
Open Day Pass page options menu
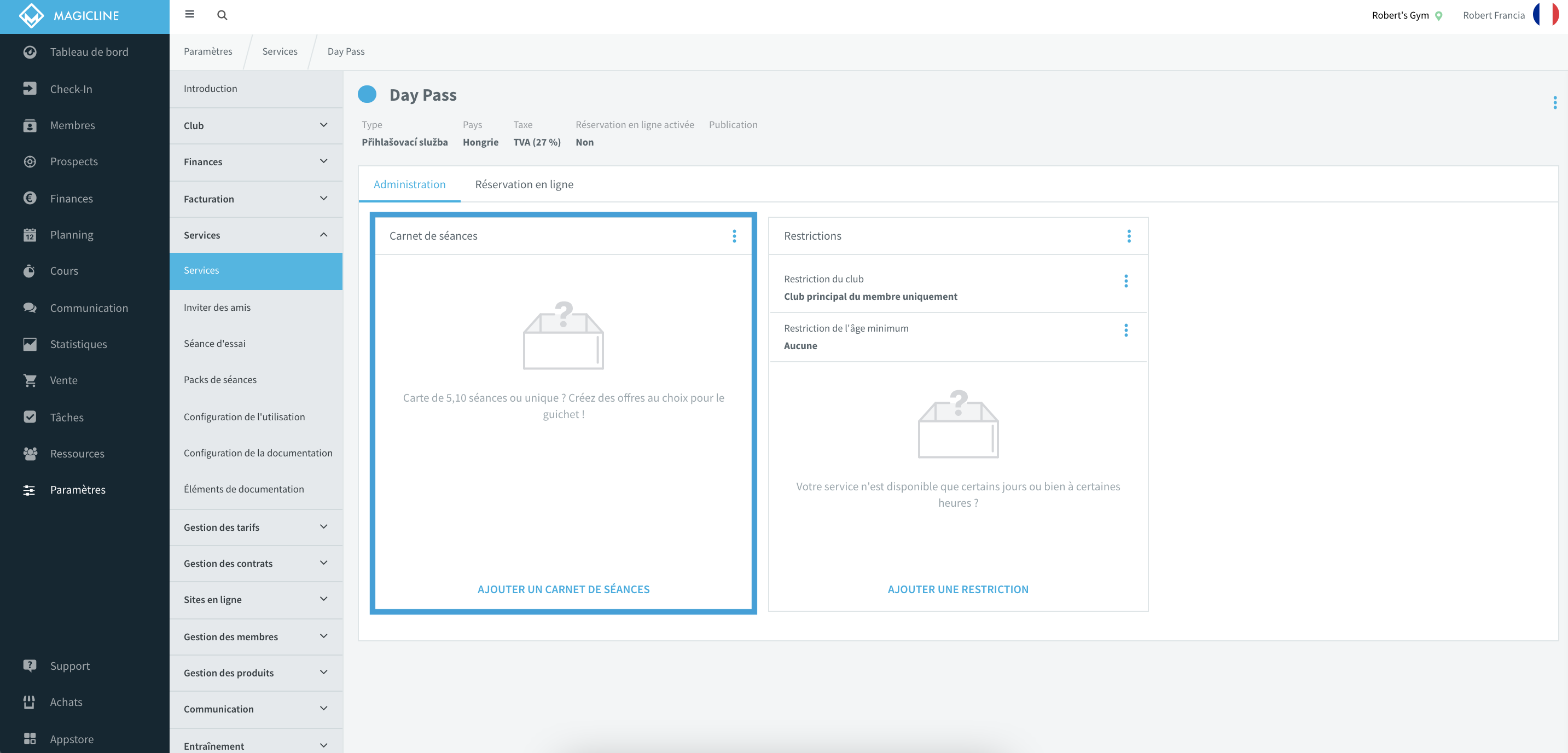[1555, 103]
